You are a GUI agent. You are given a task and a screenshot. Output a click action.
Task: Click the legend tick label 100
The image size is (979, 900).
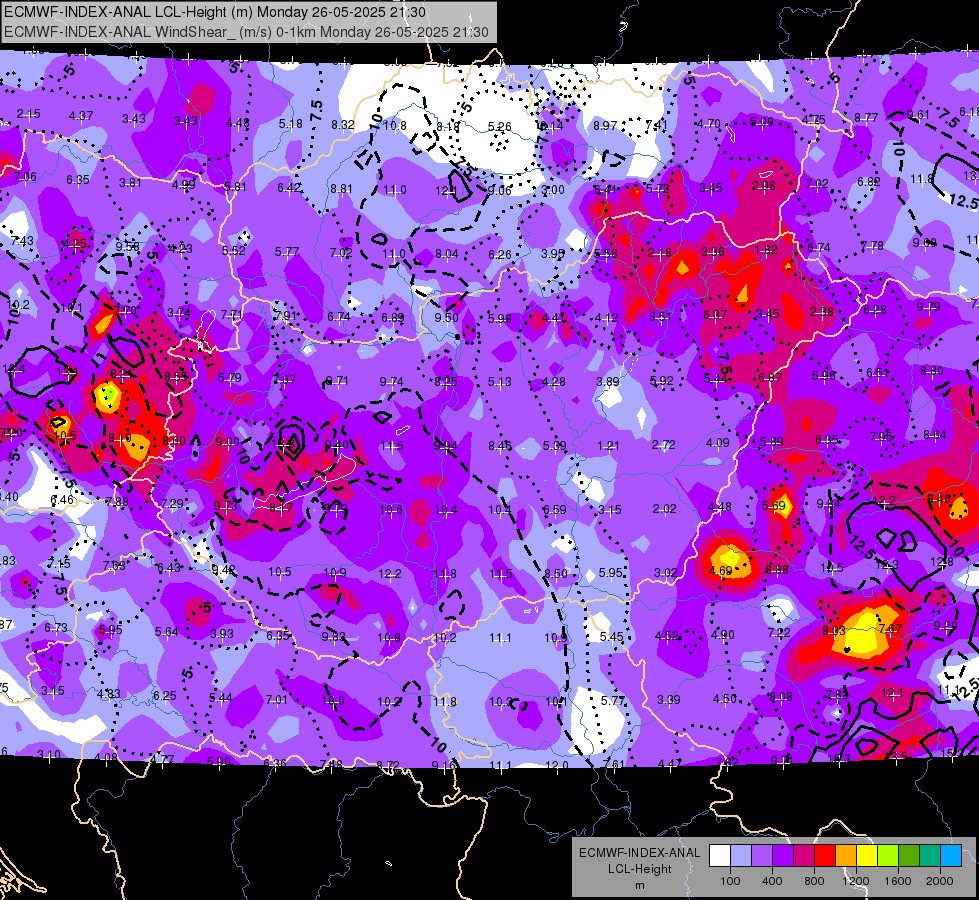tap(730, 881)
